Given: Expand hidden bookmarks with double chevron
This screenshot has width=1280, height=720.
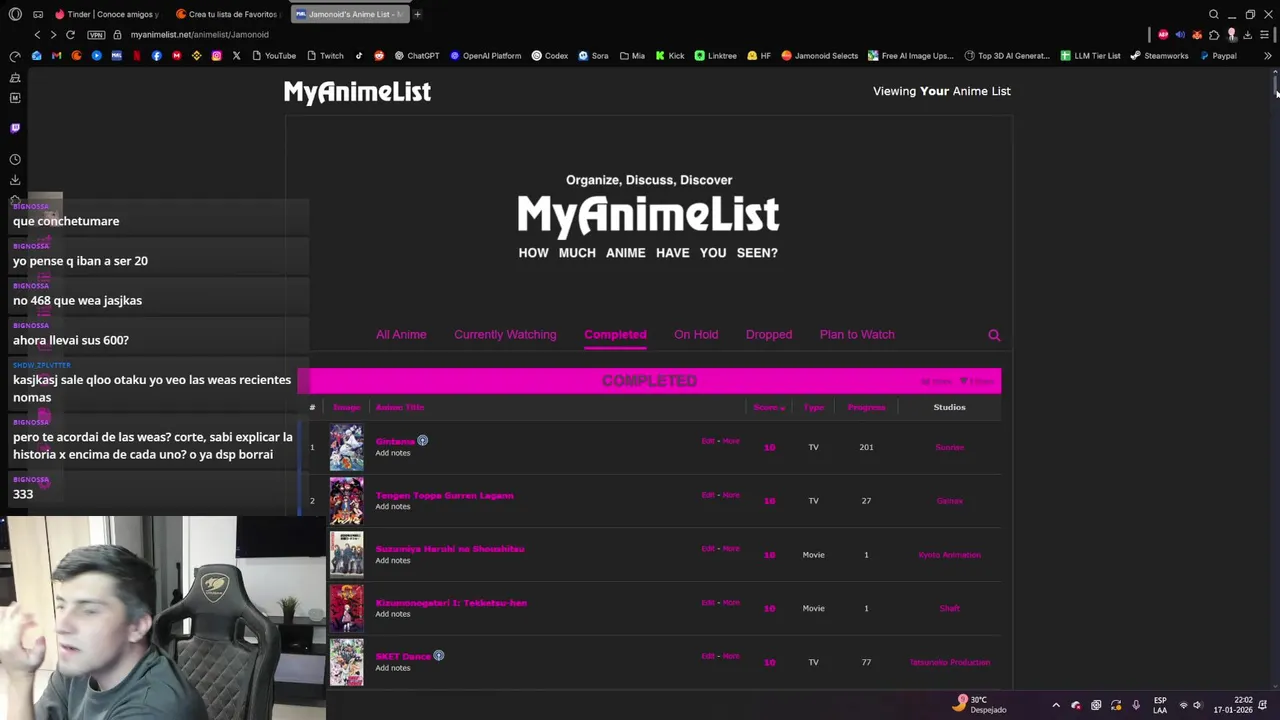Looking at the screenshot, I should [1268, 56].
